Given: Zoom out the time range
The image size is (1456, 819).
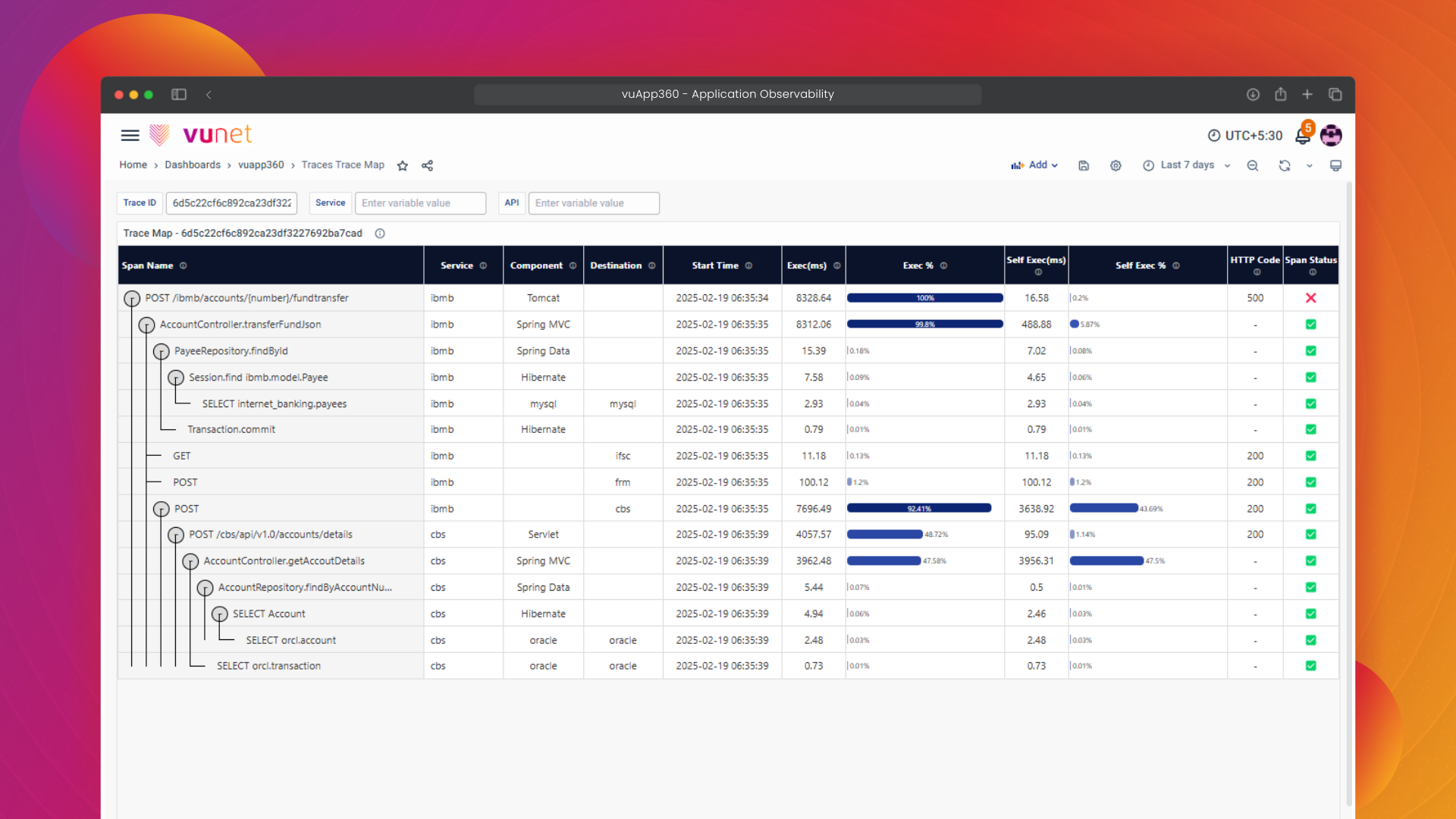Looking at the screenshot, I should (x=1253, y=165).
